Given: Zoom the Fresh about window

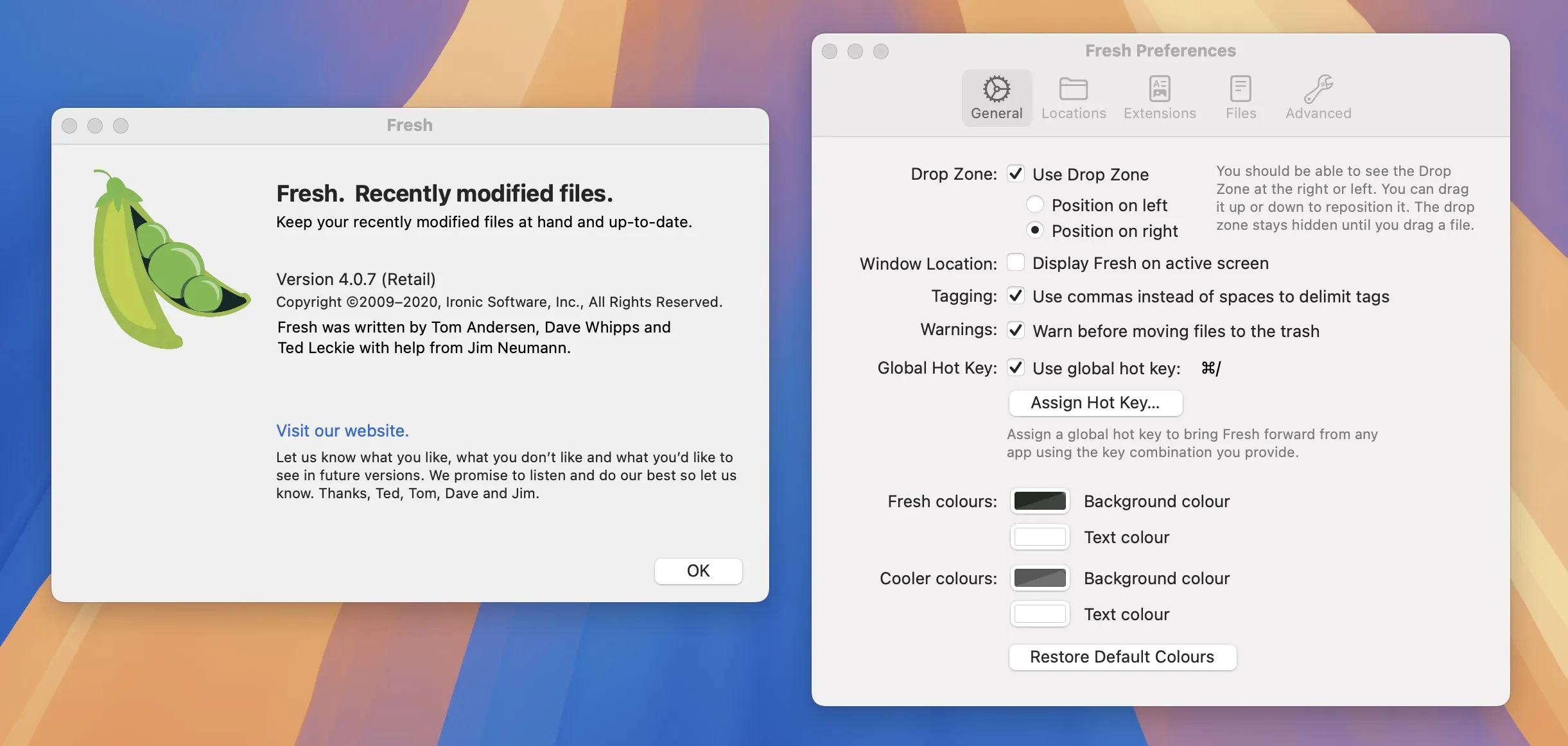Looking at the screenshot, I should [x=121, y=125].
